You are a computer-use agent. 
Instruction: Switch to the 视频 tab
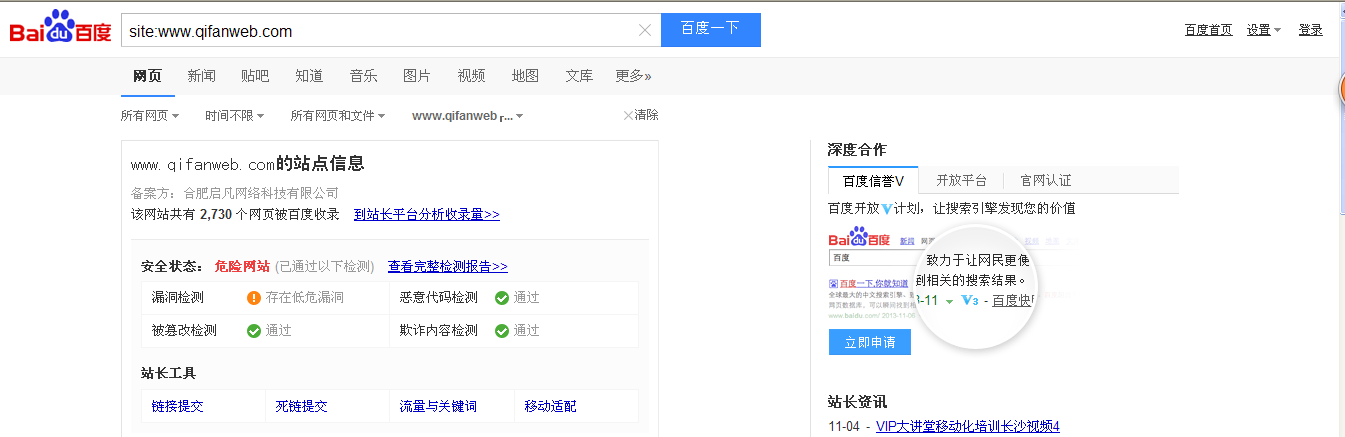pos(471,75)
